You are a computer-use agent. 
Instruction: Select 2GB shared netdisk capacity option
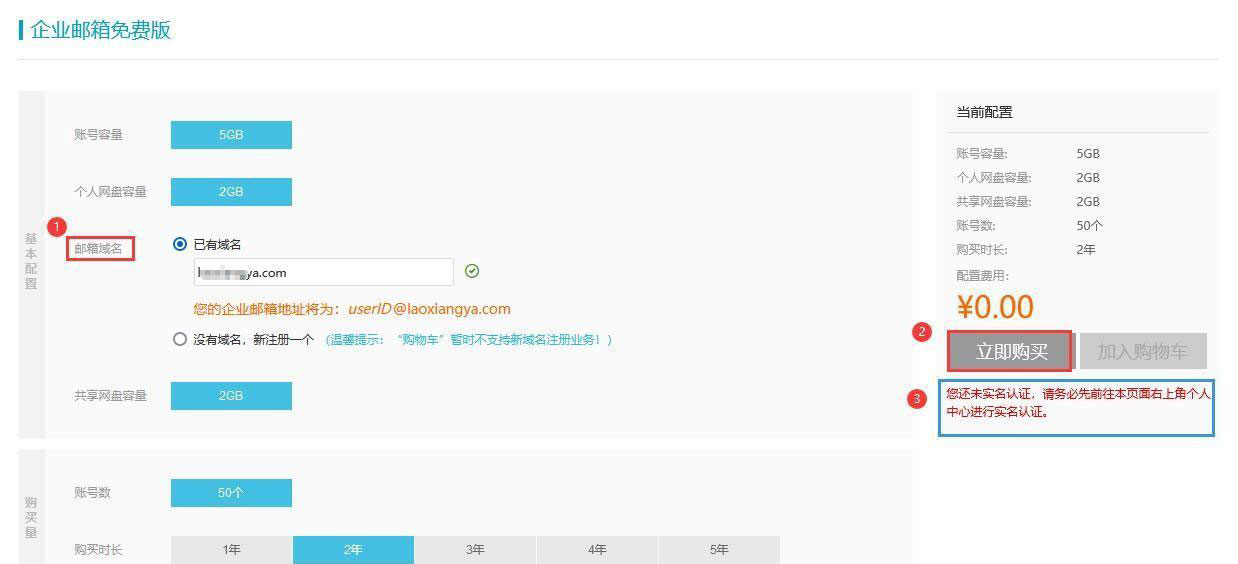click(231, 396)
